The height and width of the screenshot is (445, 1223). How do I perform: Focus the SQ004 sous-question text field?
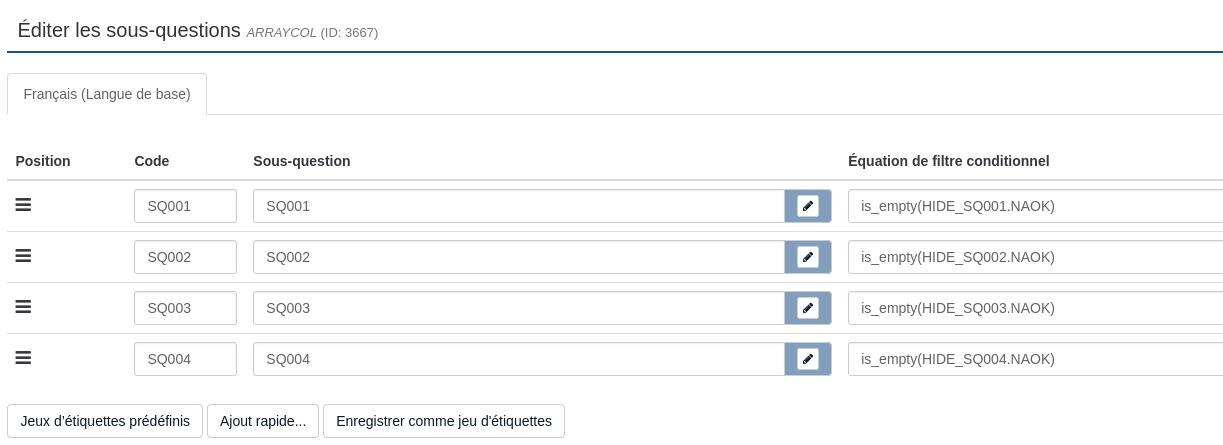click(x=518, y=359)
